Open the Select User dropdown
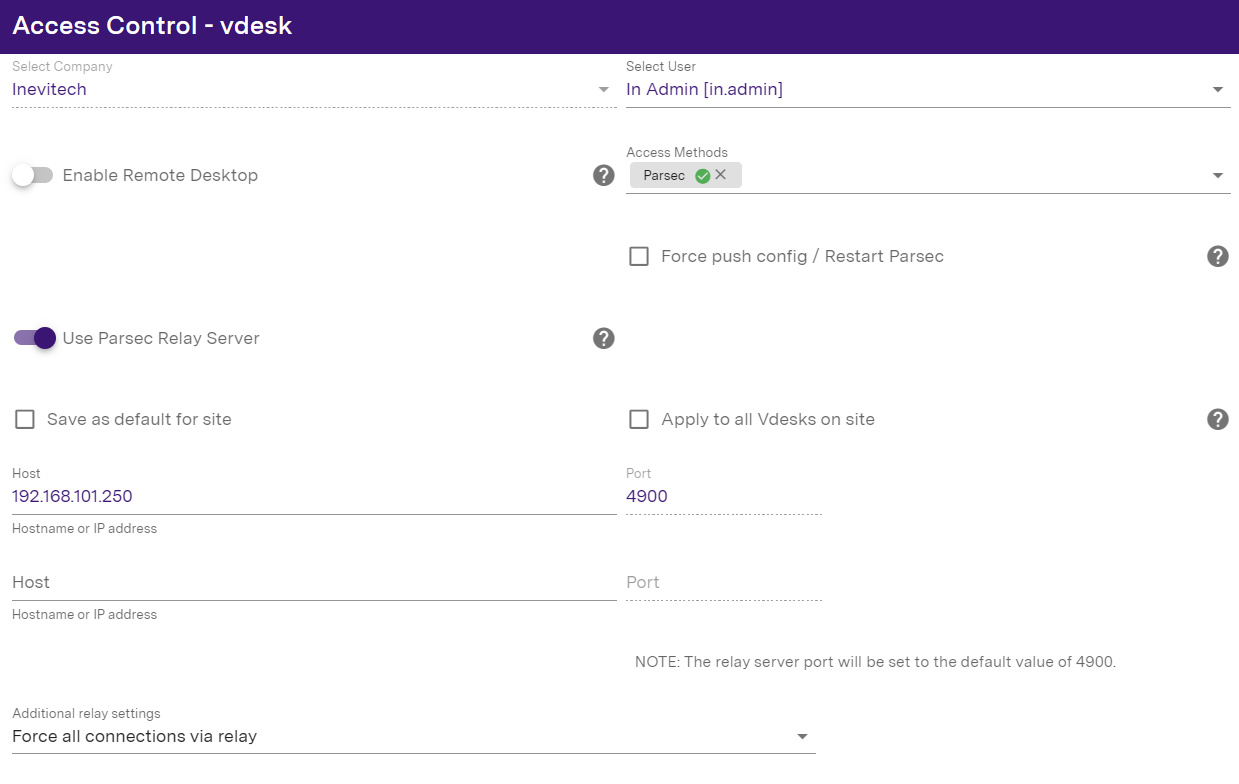The image size is (1239, 784). 926,90
